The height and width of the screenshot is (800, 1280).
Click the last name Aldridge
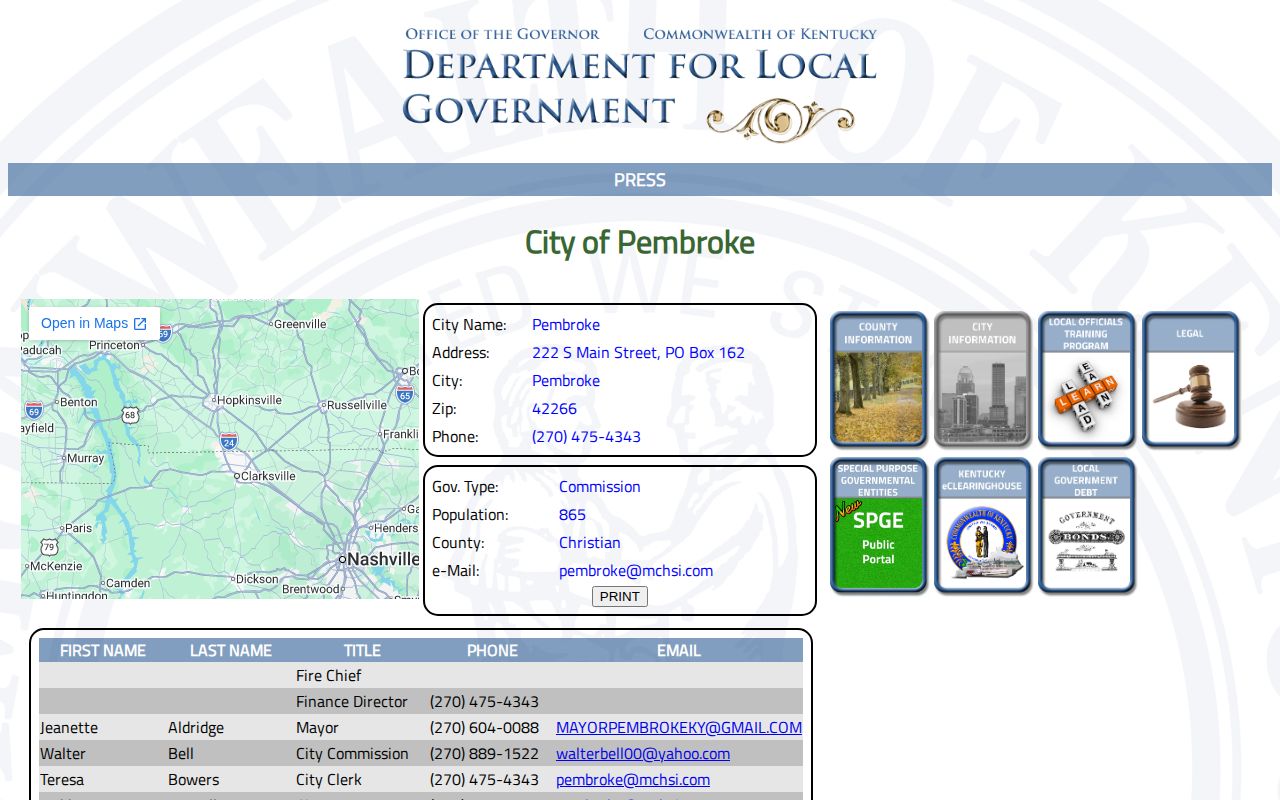[x=196, y=728]
